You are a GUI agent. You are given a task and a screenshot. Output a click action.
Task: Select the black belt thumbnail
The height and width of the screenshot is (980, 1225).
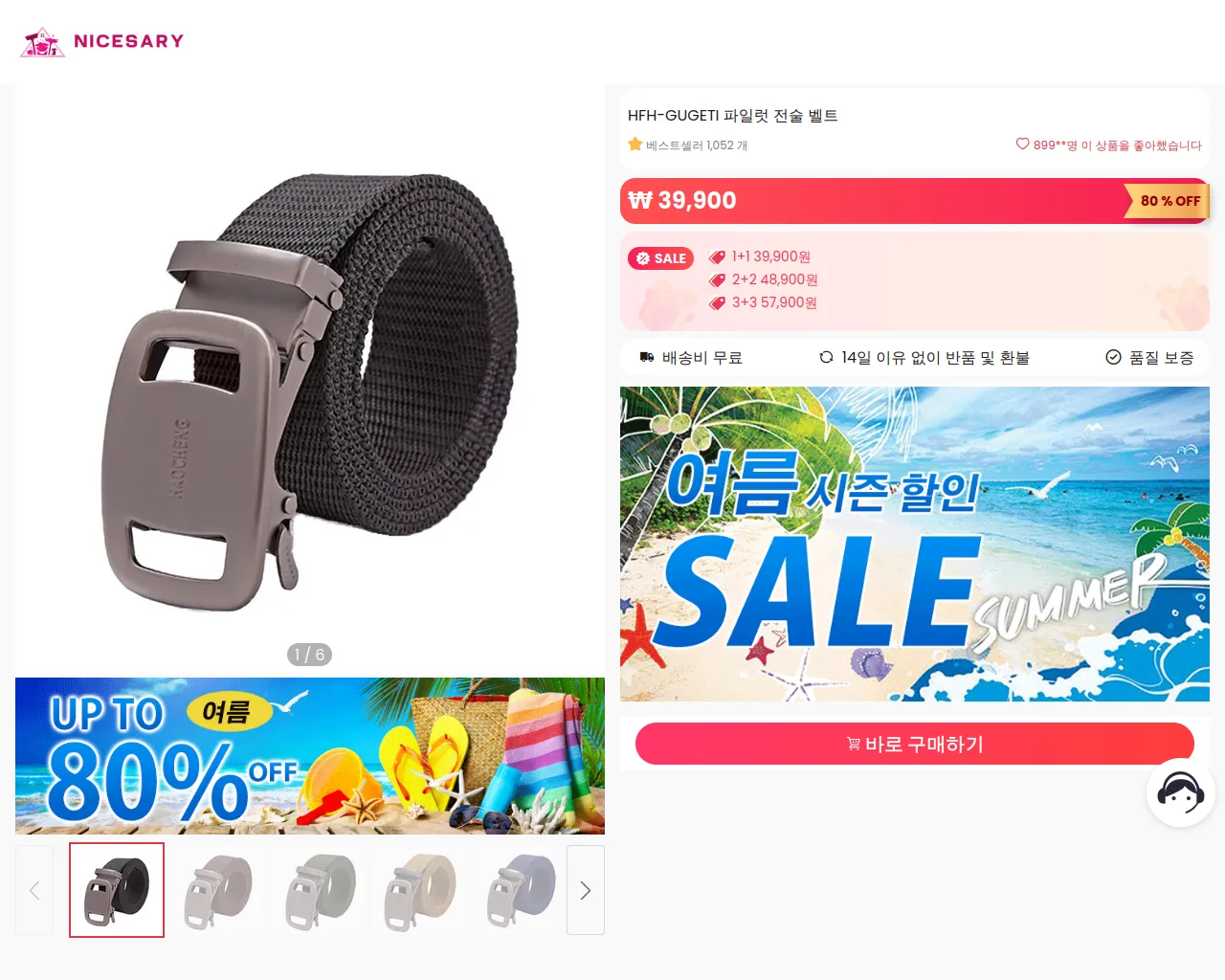(117, 890)
